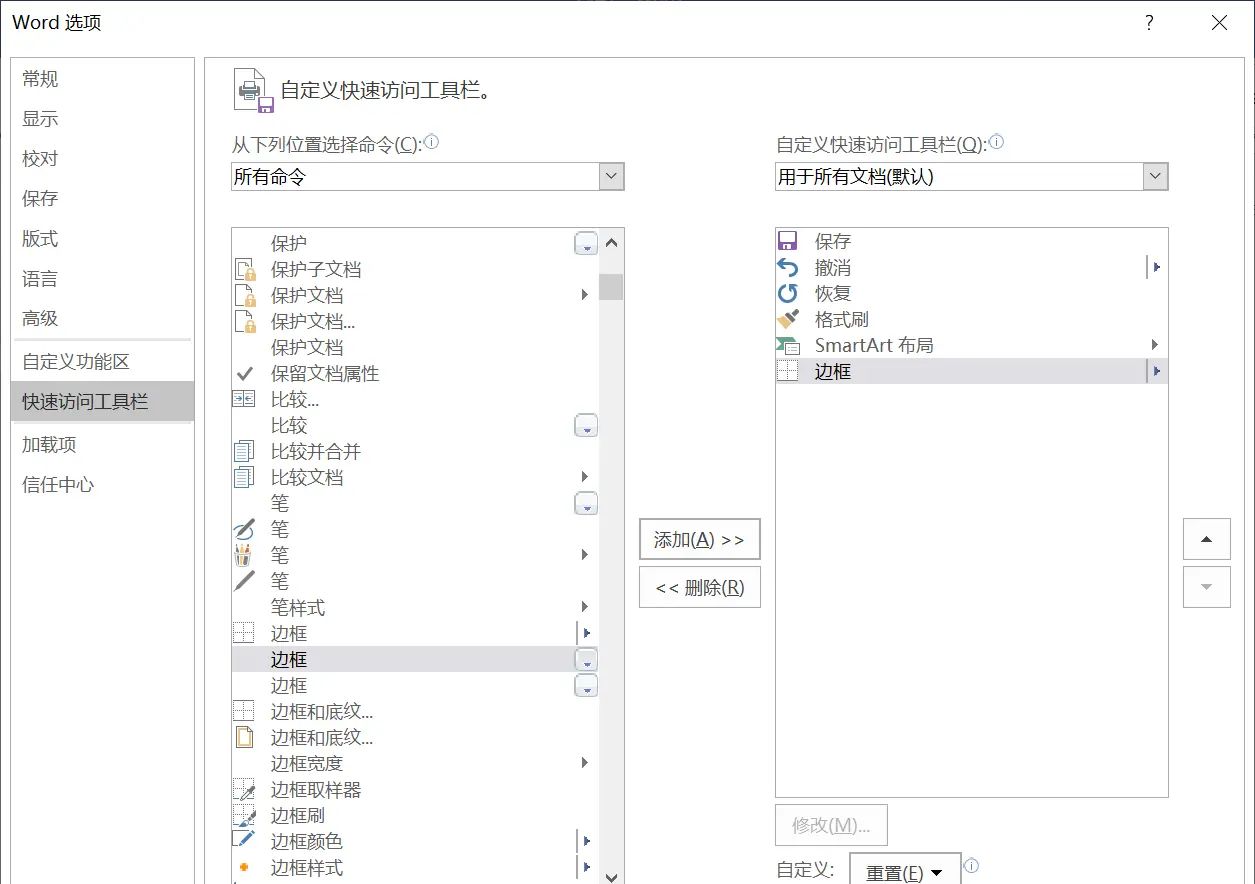The width and height of the screenshot is (1255, 884).
Task: Click the 格式刷 paintbrush icon
Action: [788, 319]
